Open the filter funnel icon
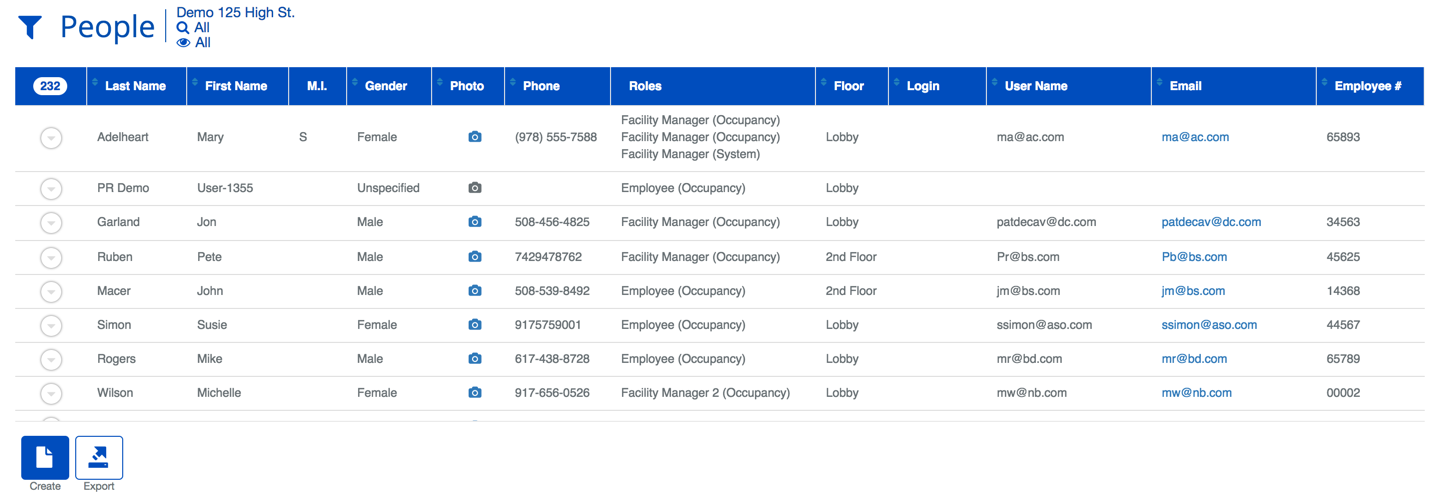Image resolution: width=1440 pixels, height=500 pixels. coord(30,28)
